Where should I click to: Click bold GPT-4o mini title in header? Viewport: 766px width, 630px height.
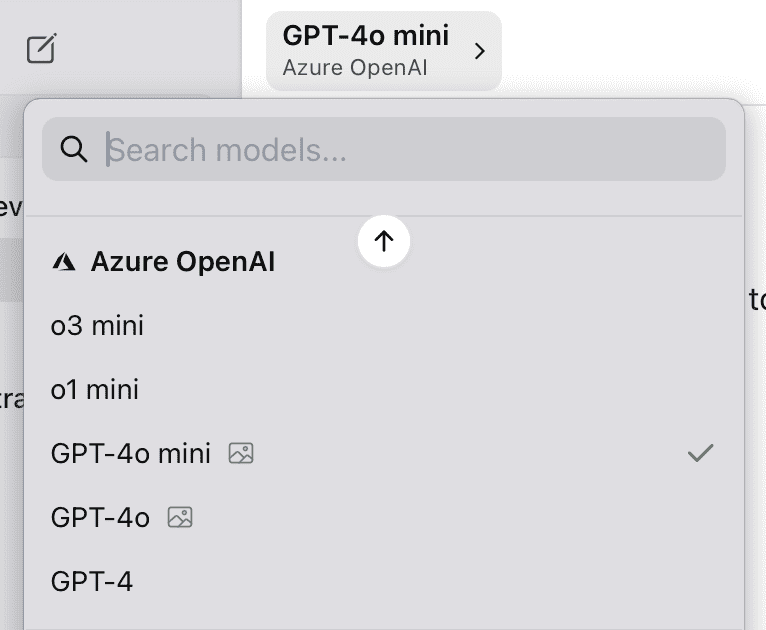point(365,36)
